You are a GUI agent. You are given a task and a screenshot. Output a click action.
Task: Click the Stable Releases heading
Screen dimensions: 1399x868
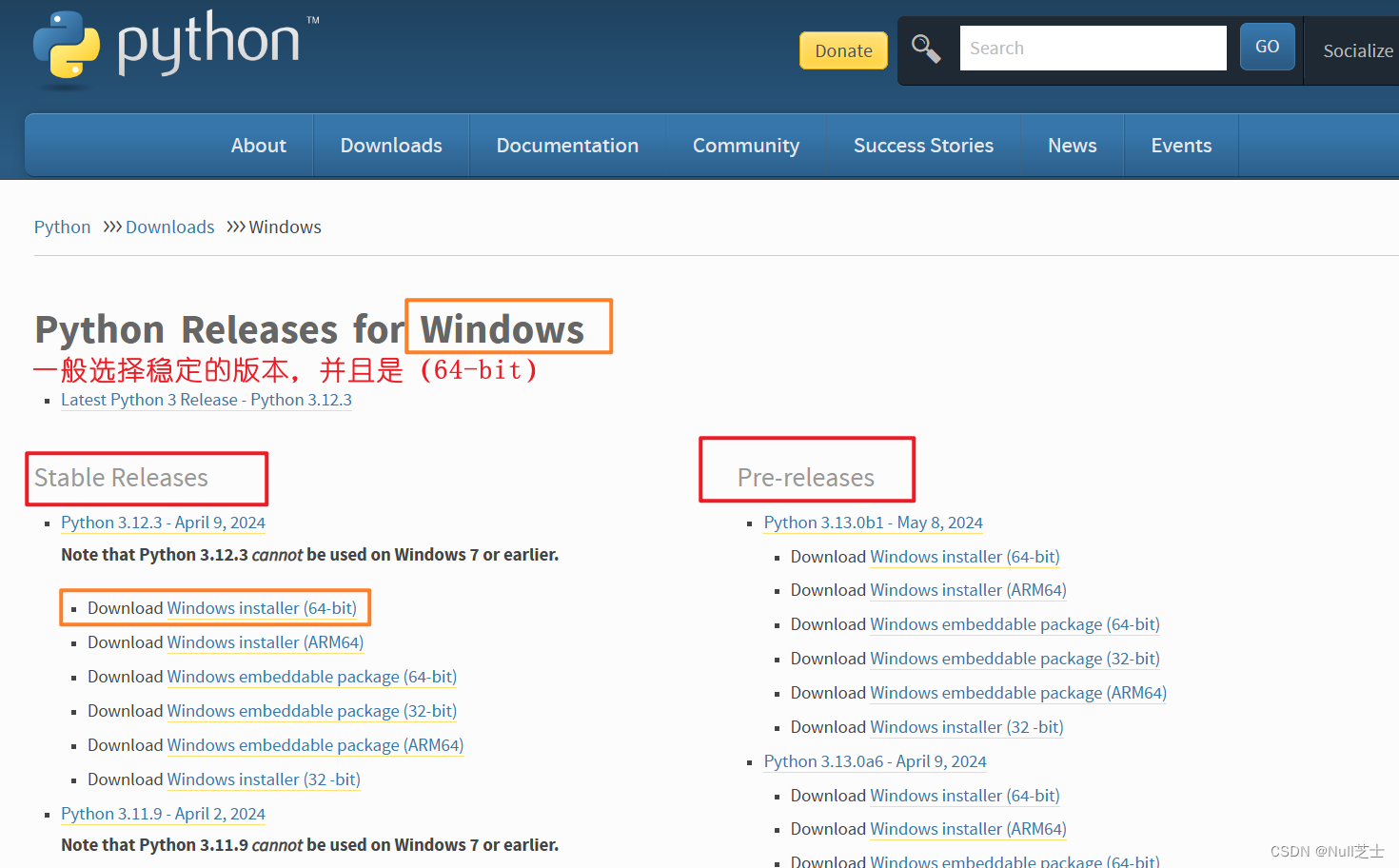121,478
